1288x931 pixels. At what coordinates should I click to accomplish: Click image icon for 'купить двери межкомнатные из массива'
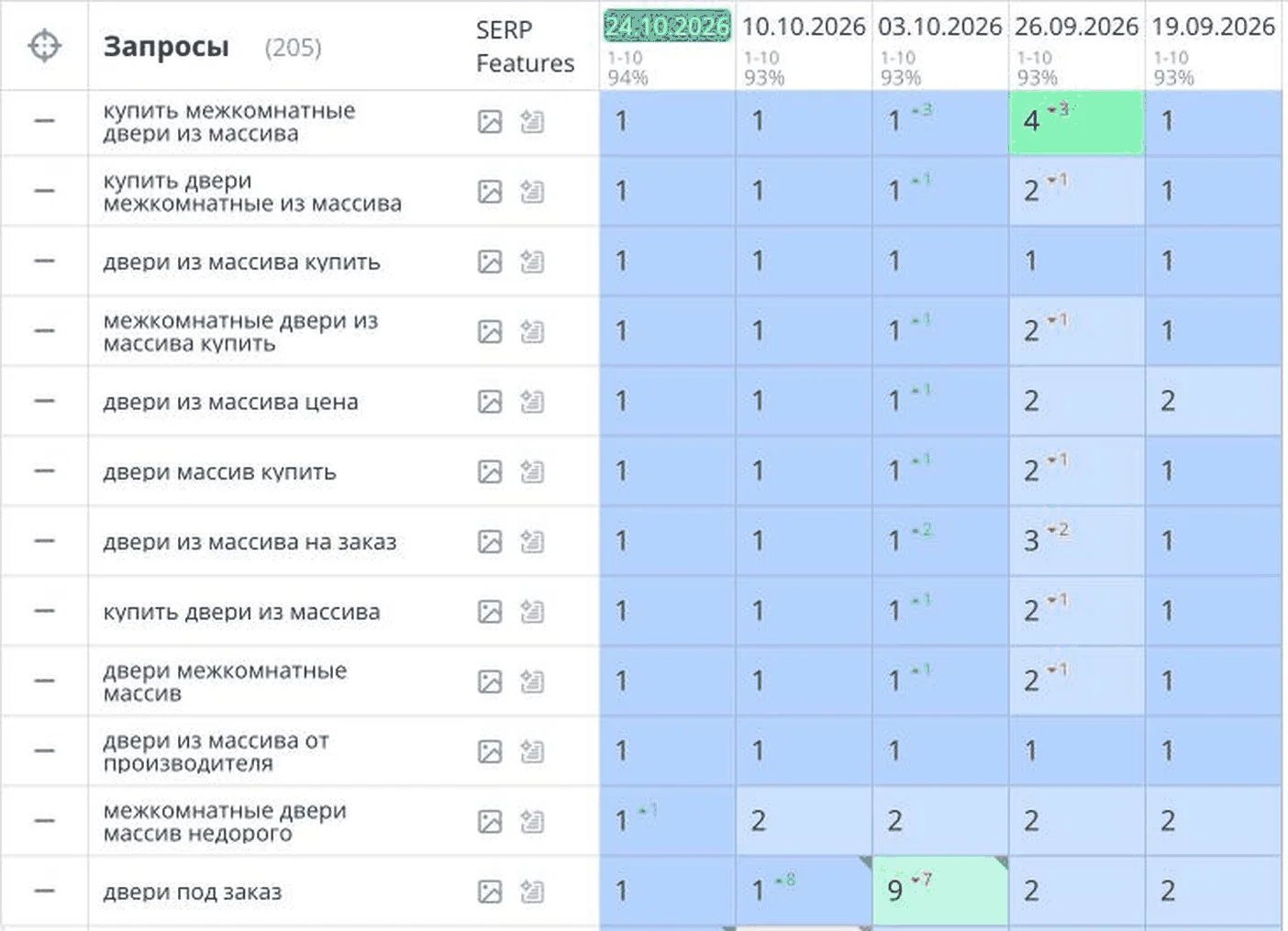[490, 191]
